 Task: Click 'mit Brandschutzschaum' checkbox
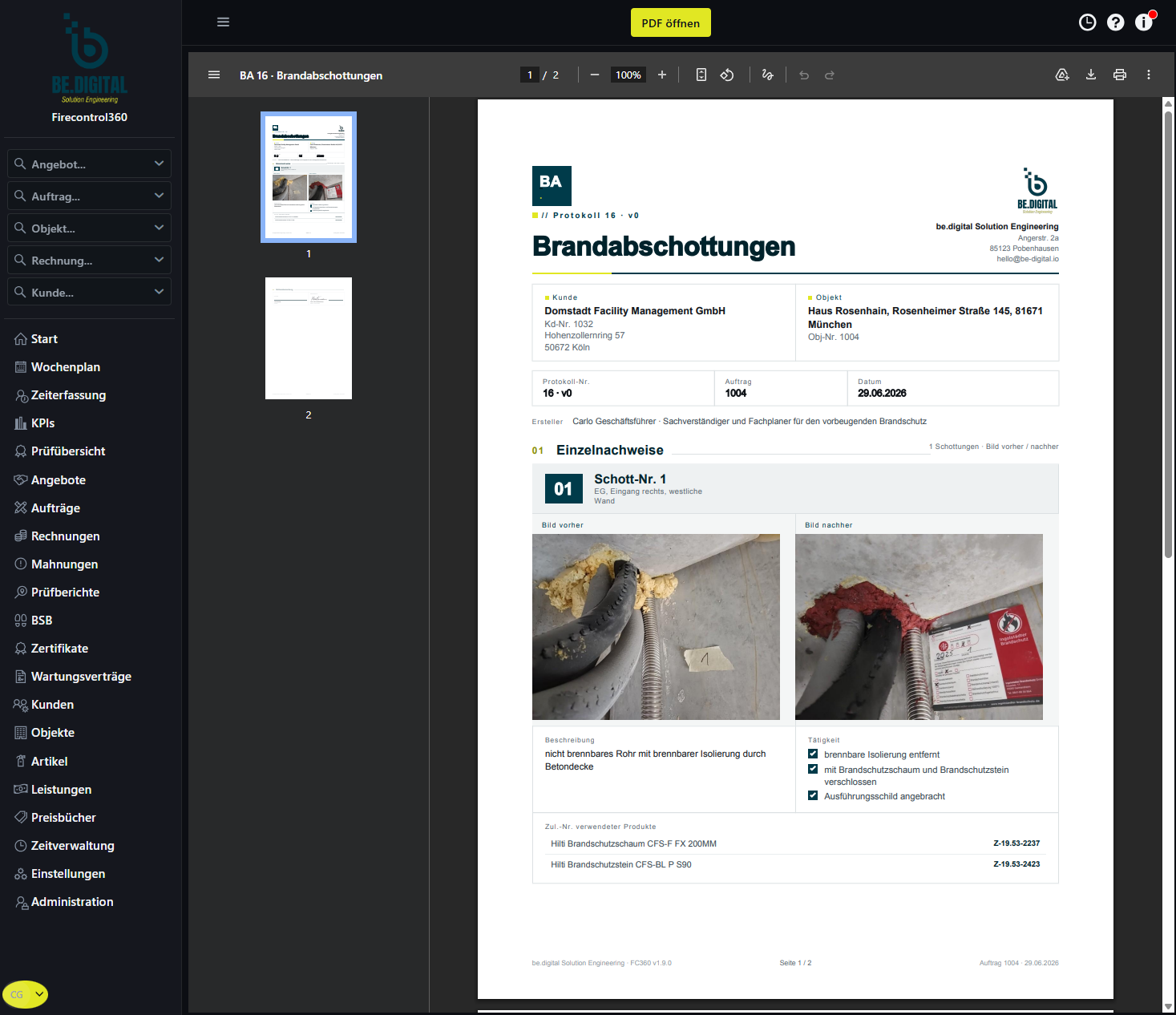(x=813, y=769)
